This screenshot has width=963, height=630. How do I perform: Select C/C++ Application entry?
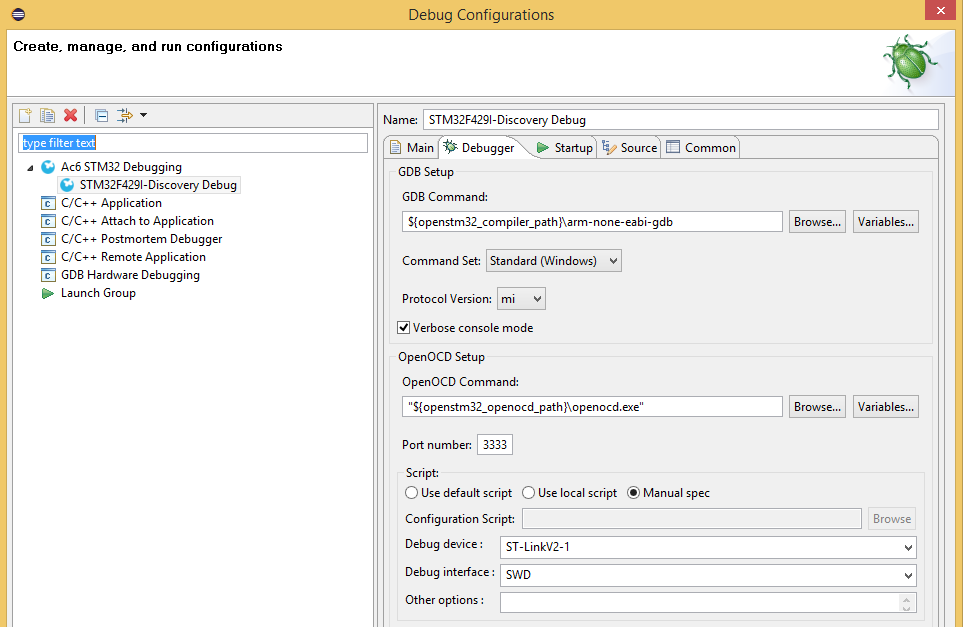111,203
